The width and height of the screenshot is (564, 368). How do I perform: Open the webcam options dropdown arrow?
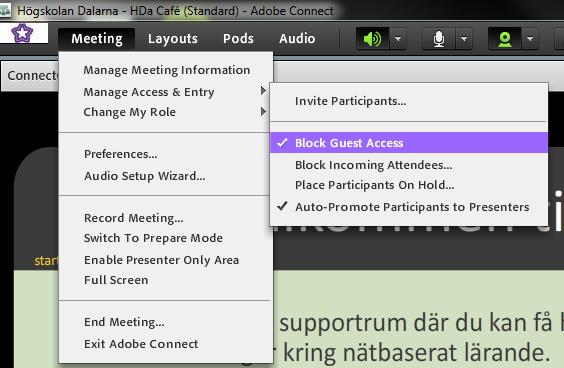pyautogui.click(x=530, y=38)
